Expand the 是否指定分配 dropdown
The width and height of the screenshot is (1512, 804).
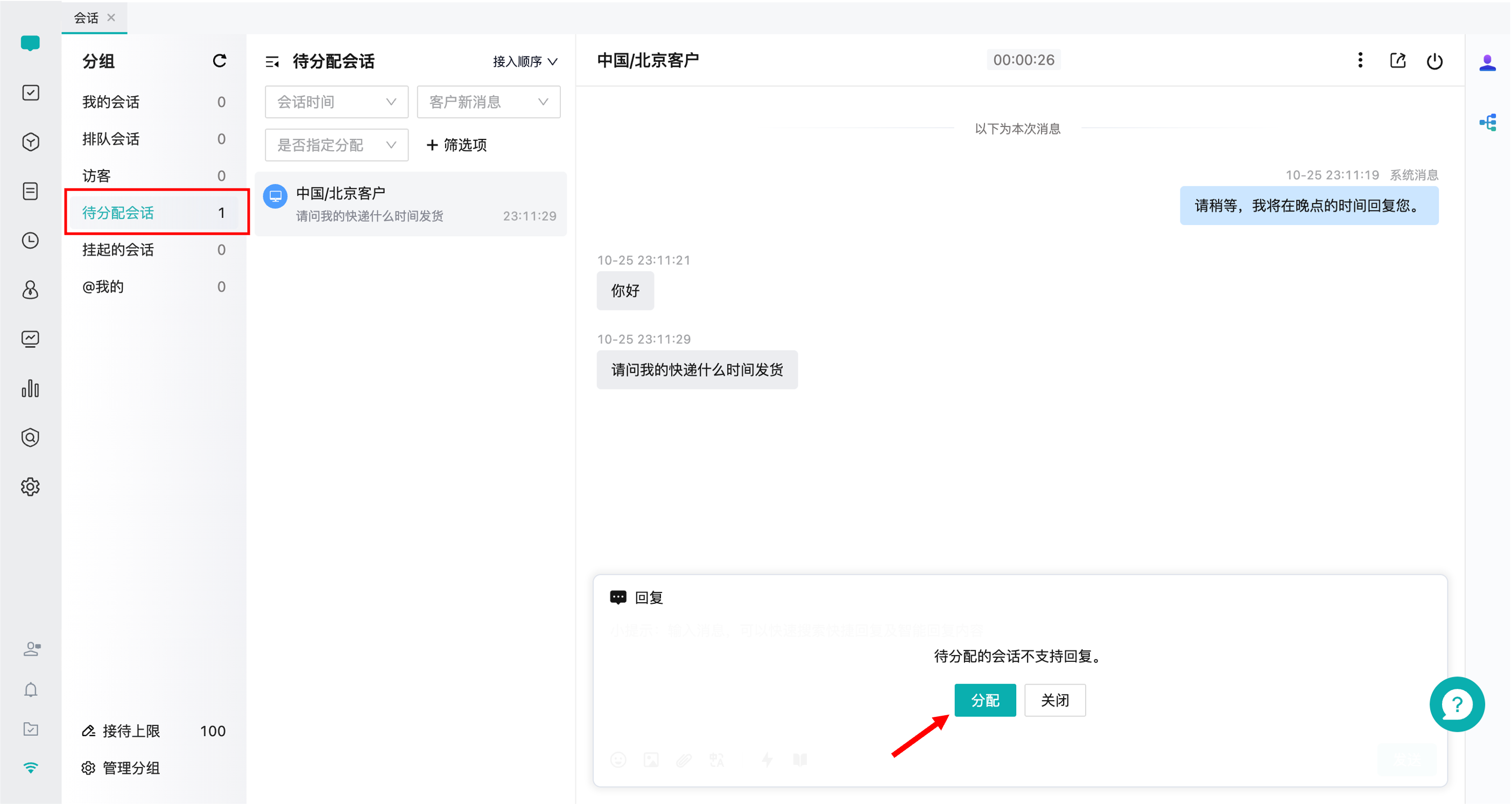[x=336, y=144]
